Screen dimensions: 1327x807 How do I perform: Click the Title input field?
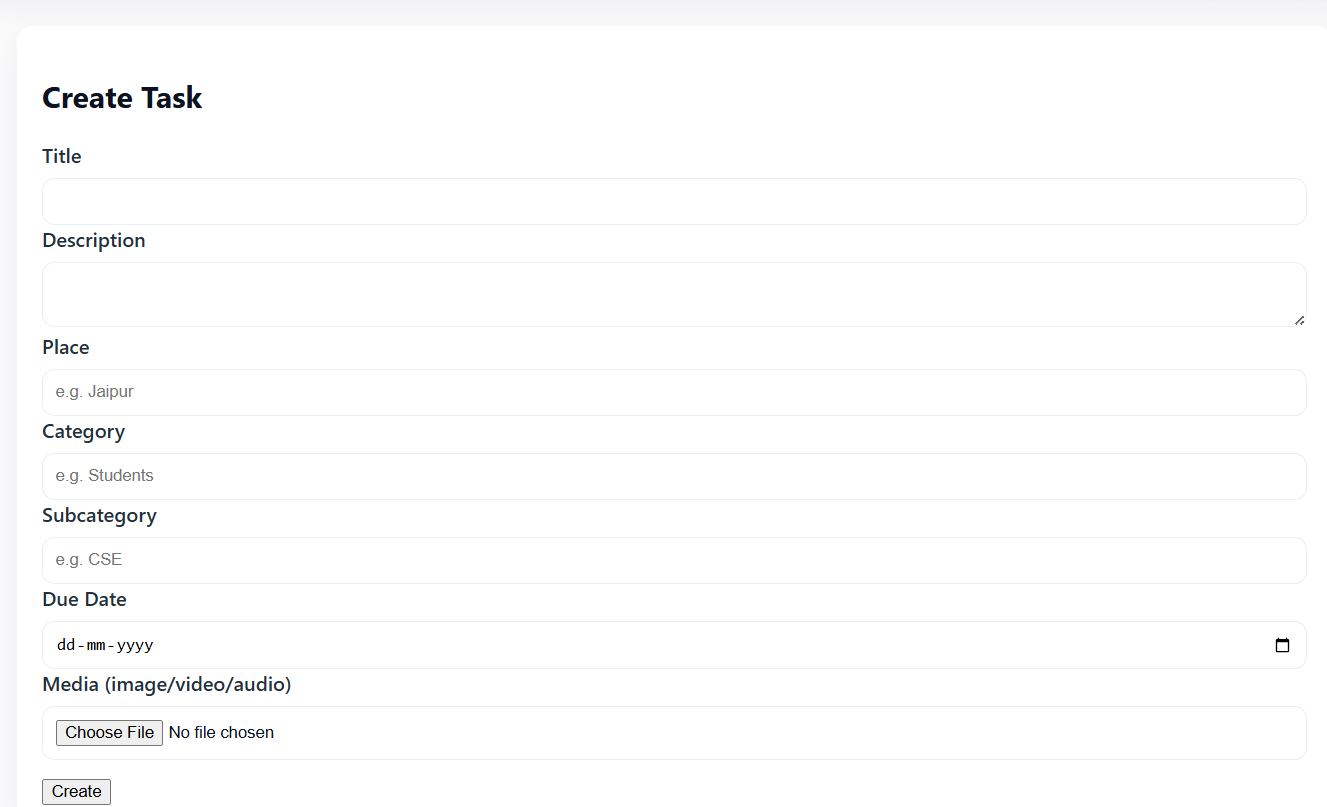[x=674, y=202]
